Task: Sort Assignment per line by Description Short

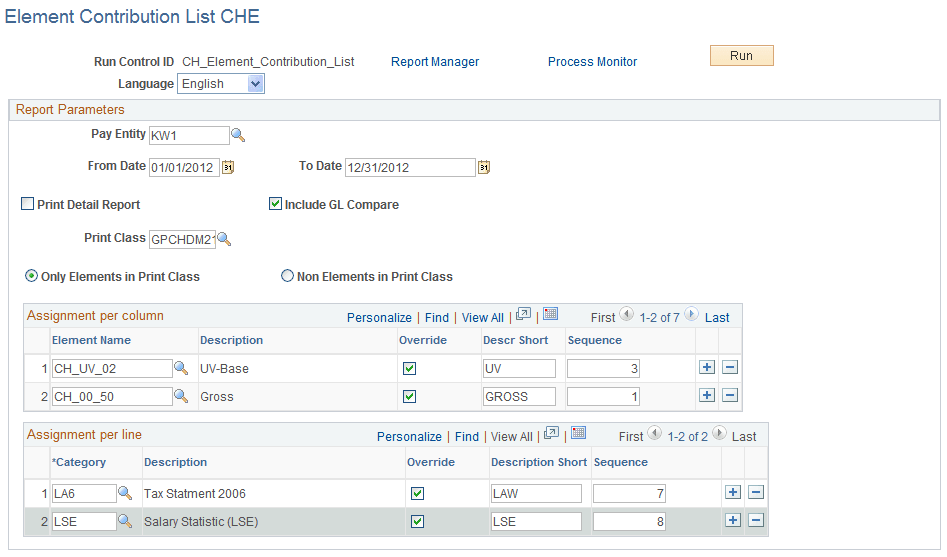Action: click(539, 462)
